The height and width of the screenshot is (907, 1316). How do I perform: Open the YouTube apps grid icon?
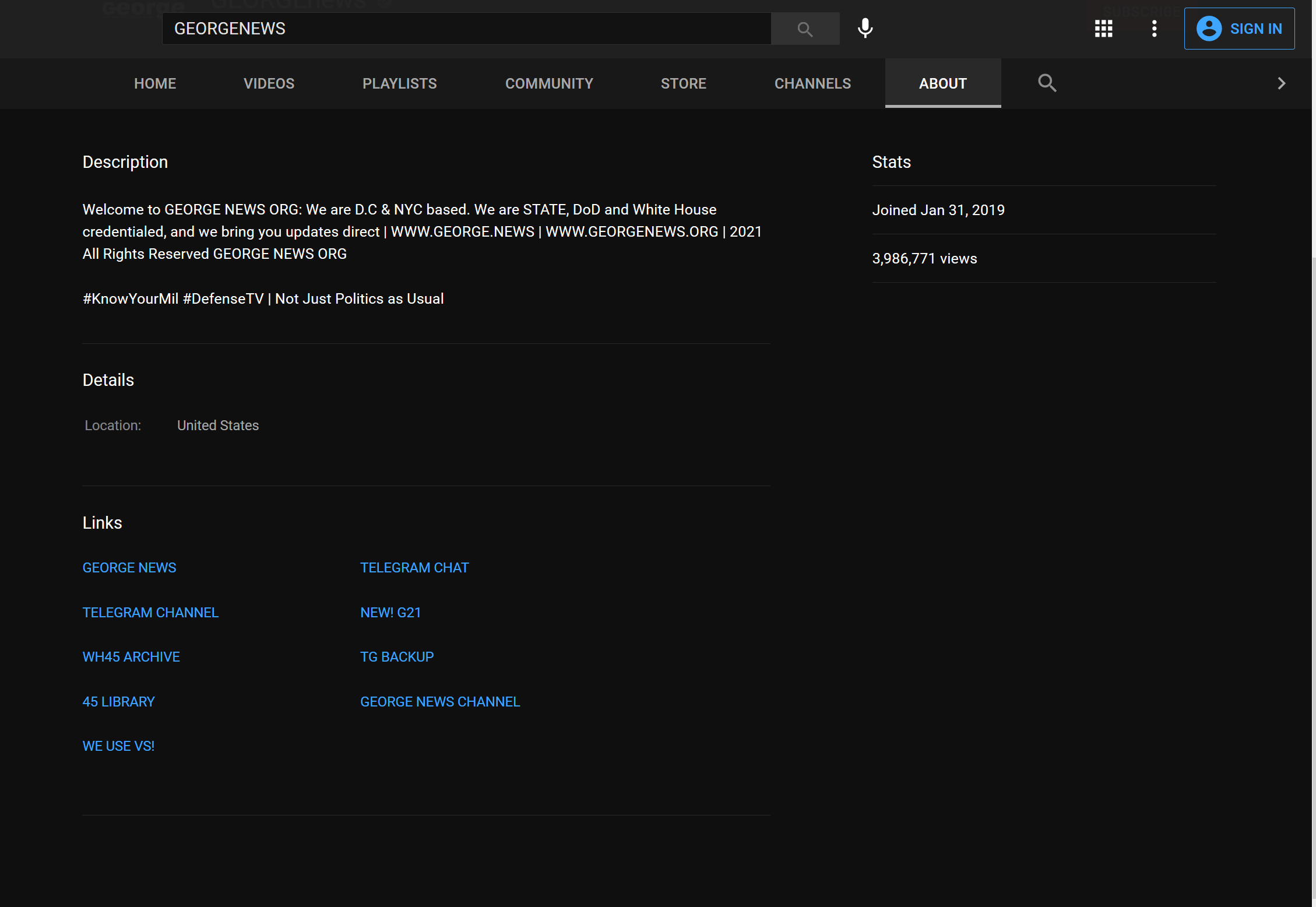click(1104, 29)
